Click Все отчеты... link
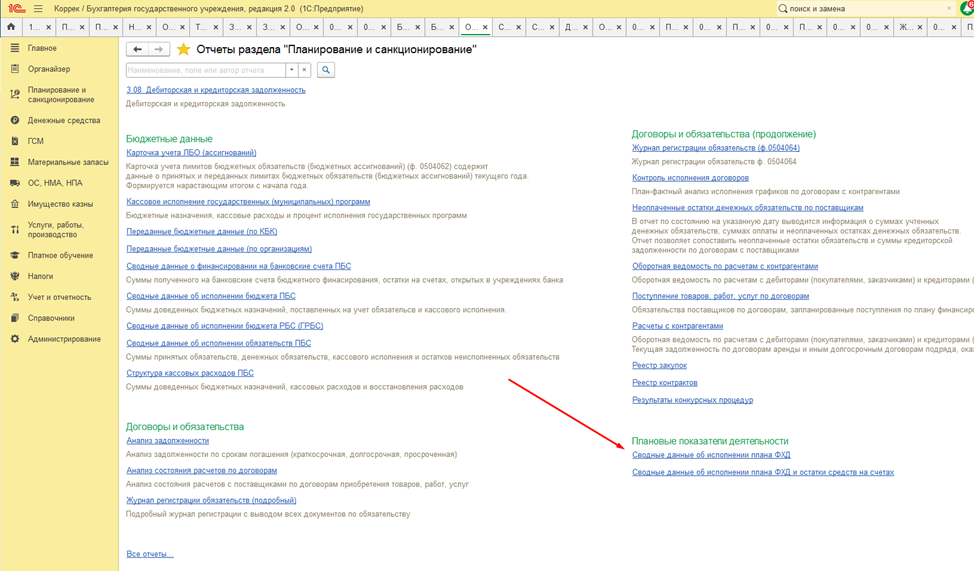 (150, 554)
